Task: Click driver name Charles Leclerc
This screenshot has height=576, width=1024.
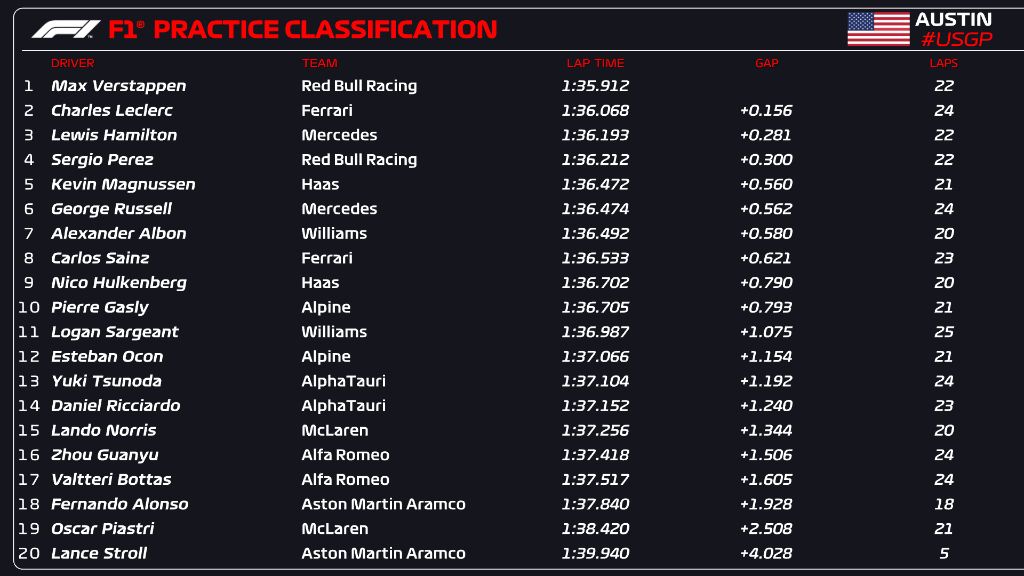Action: coord(111,111)
